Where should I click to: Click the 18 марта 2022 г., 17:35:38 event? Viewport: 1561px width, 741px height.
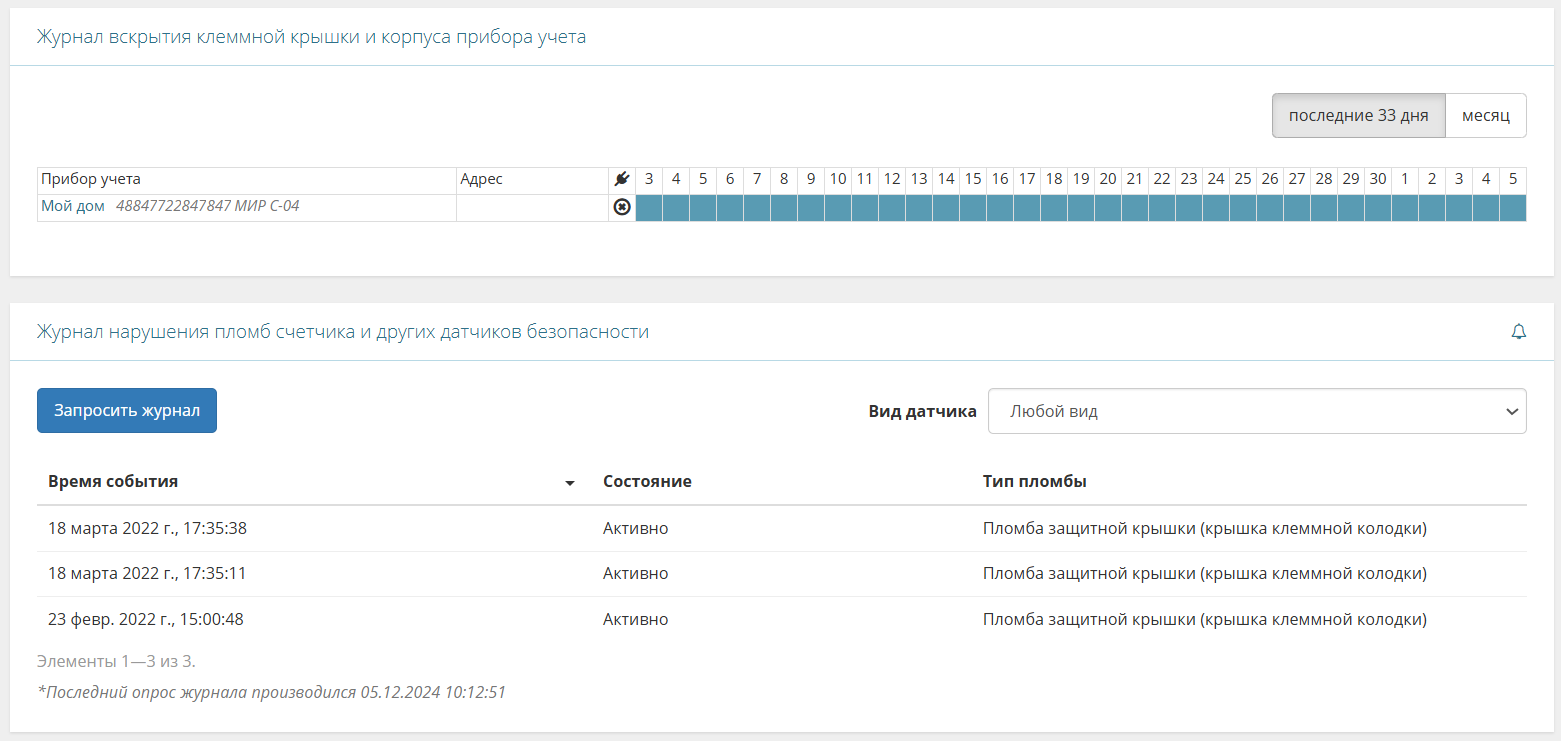pyautogui.click(x=147, y=528)
